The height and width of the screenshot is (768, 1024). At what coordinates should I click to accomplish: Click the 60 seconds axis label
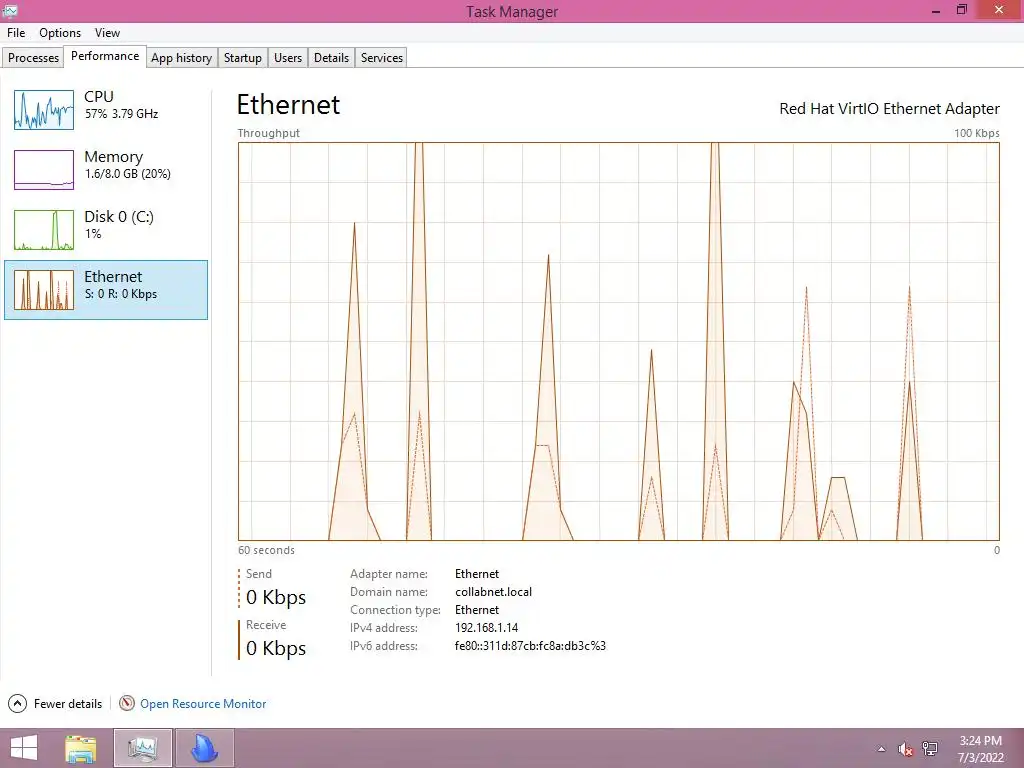(x=266, y=550)
